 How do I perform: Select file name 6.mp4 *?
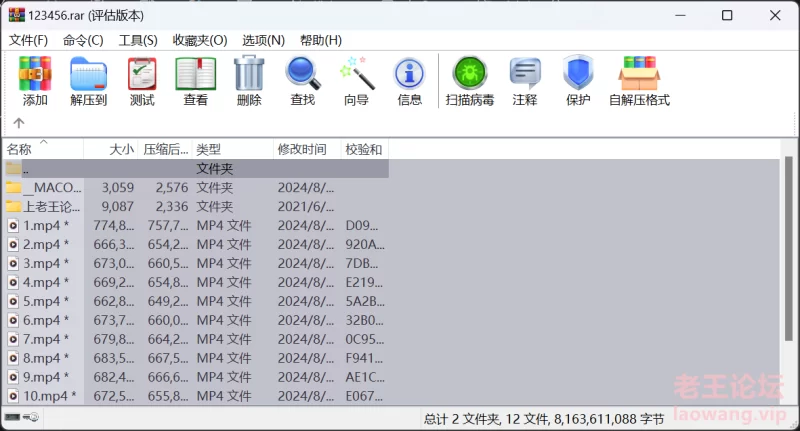(x=46, y=320)
